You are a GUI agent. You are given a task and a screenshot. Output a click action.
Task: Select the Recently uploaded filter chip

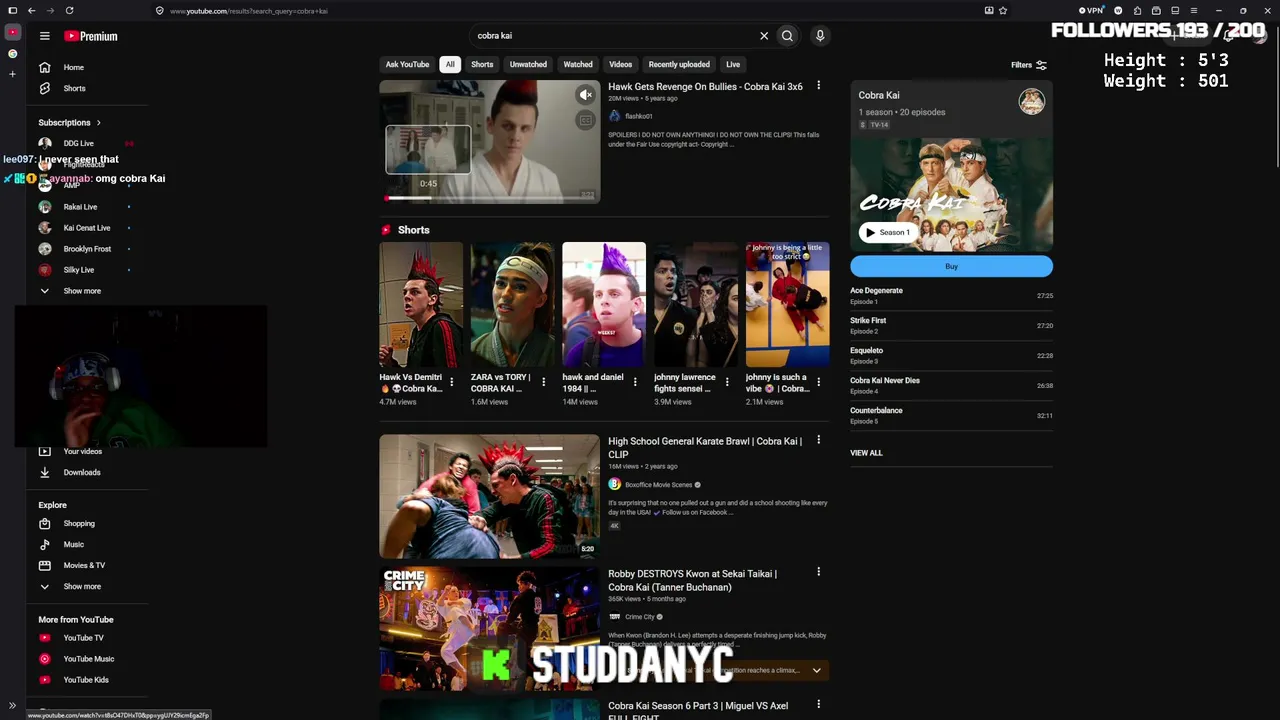point(679,65)
